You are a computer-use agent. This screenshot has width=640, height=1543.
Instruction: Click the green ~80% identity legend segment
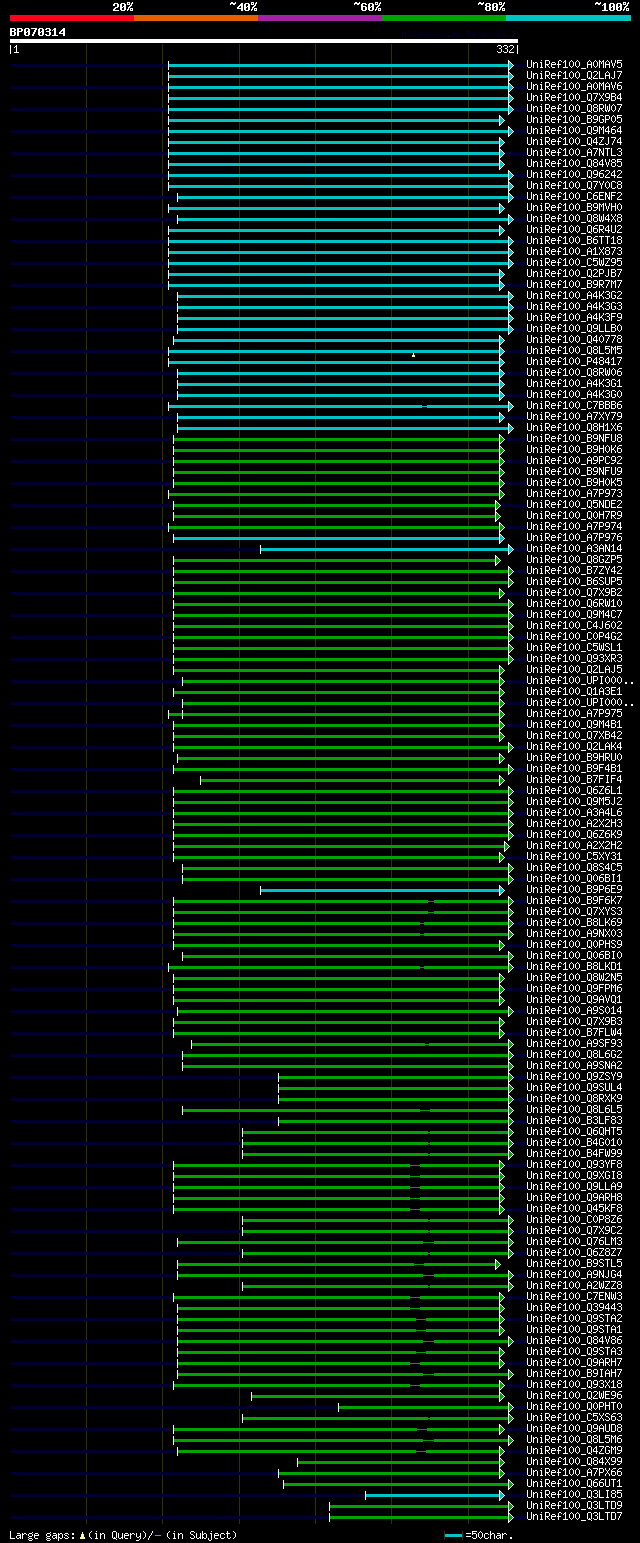[x=443, y=17]
